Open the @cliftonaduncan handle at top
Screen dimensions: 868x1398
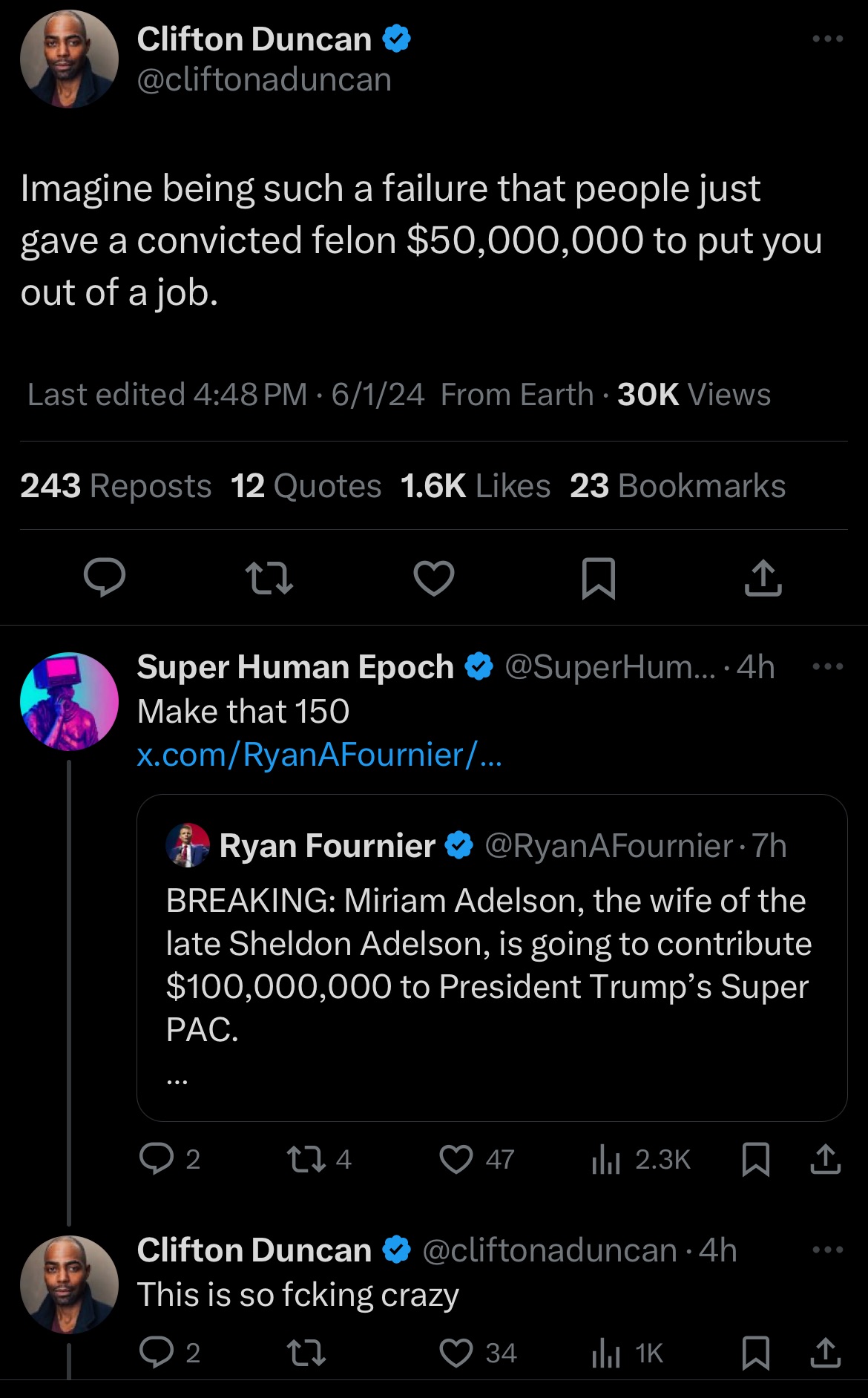264,79
